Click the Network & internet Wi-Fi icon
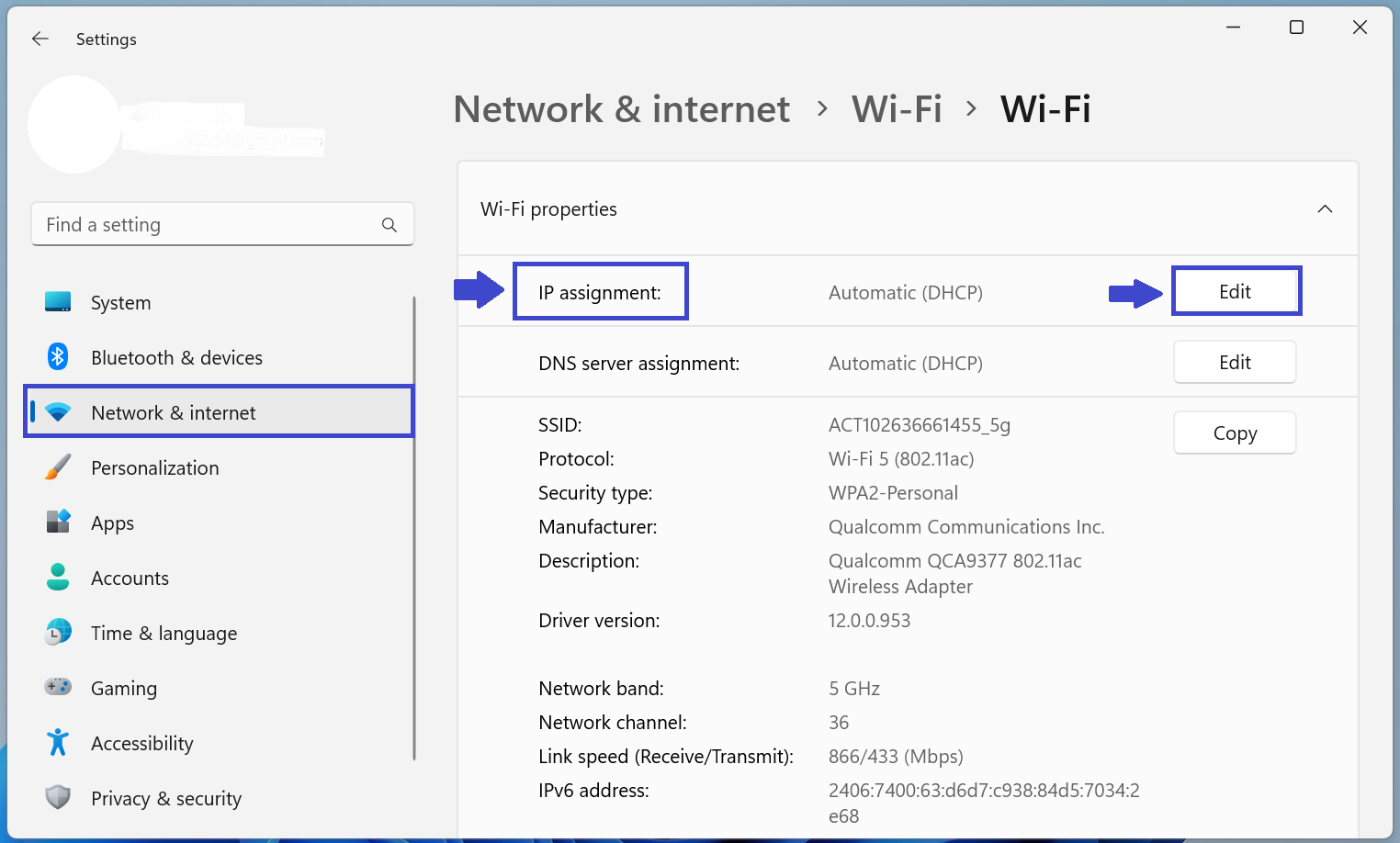 click(57, 412)
